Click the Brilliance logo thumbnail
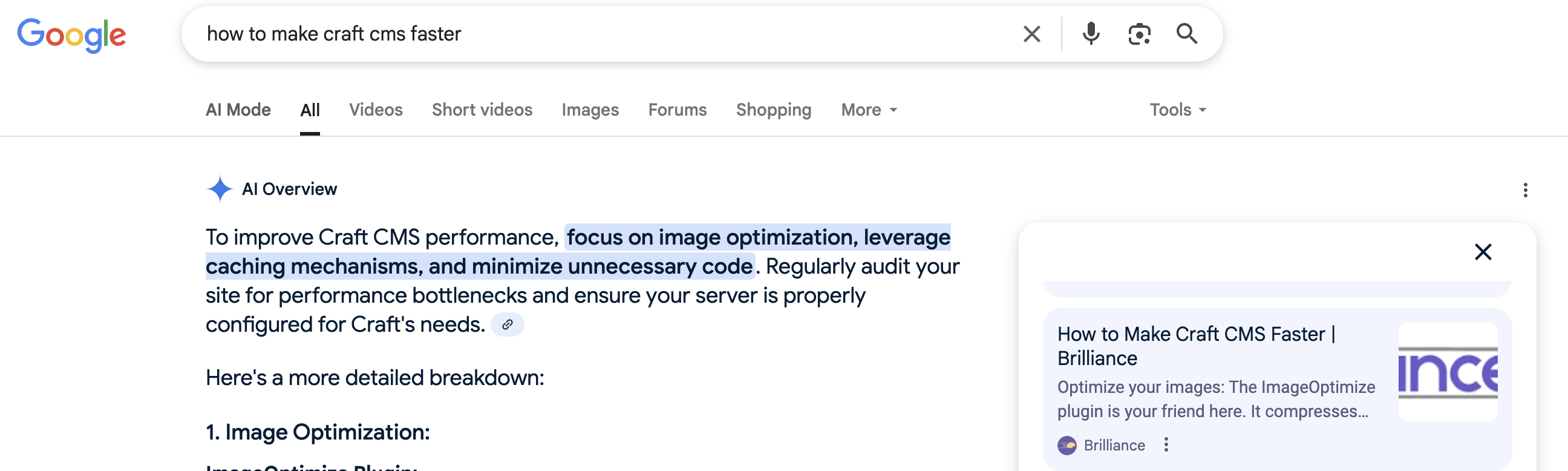The width and height of the screenshot is (1568, 471). point(1448,372)
